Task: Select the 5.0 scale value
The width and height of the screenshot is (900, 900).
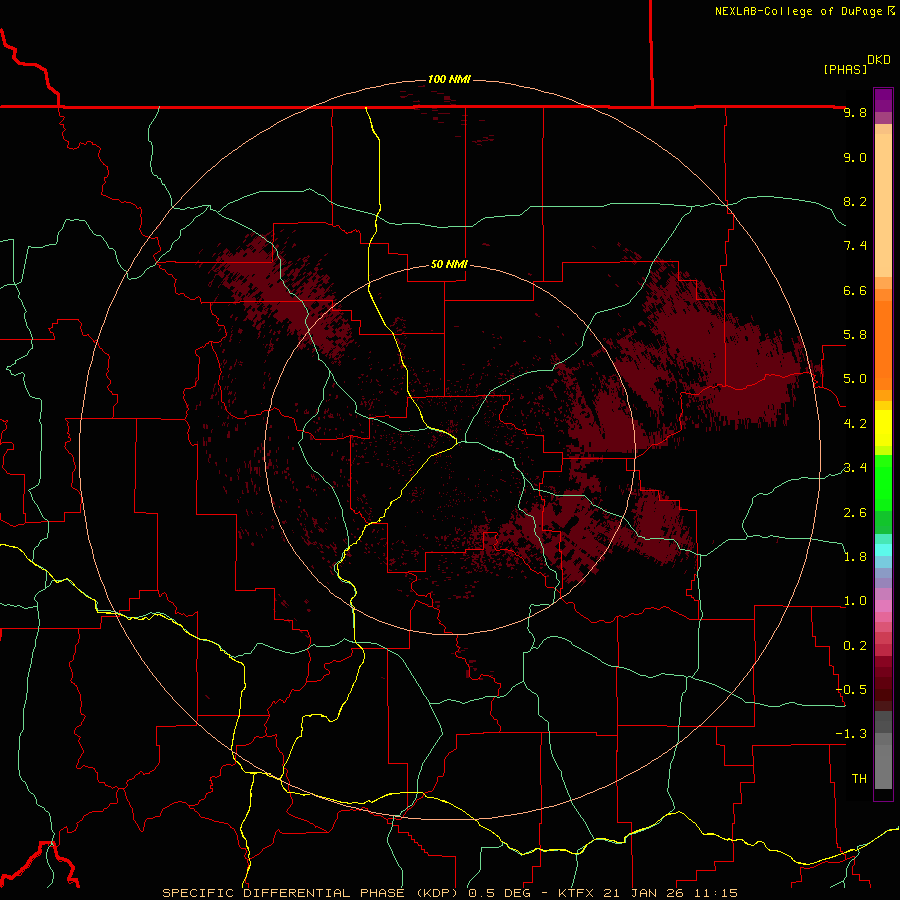Action: (x=855, y=379)
